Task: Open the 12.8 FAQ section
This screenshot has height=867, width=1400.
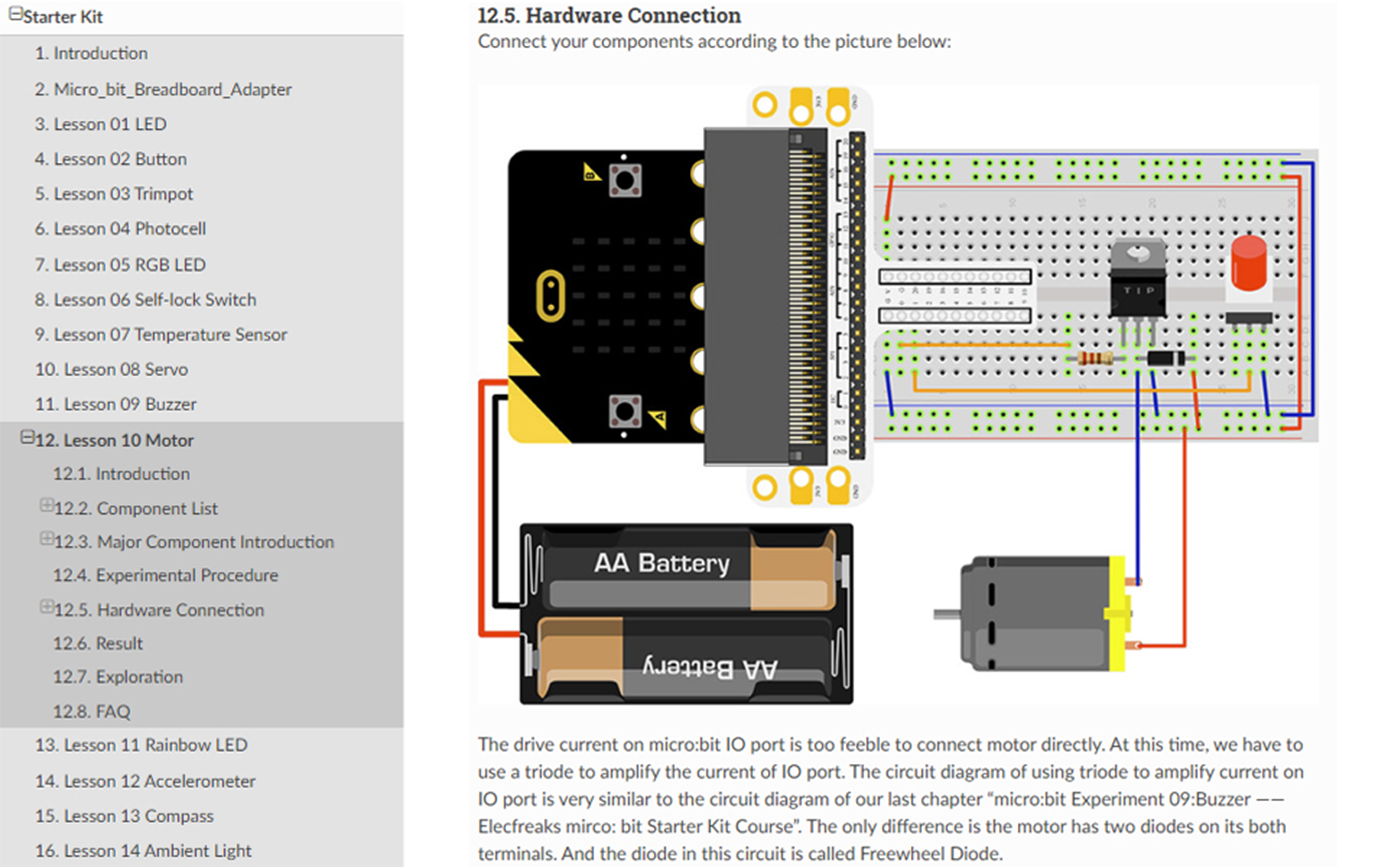Action: coord(91,711)
